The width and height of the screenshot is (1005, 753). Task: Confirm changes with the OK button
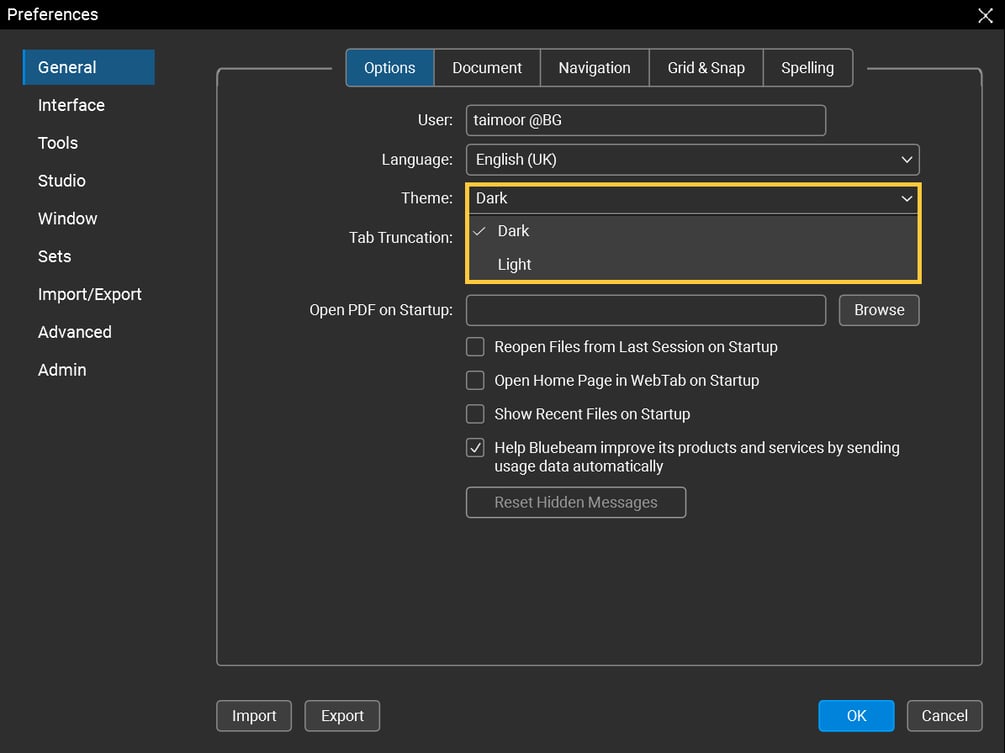856,715
